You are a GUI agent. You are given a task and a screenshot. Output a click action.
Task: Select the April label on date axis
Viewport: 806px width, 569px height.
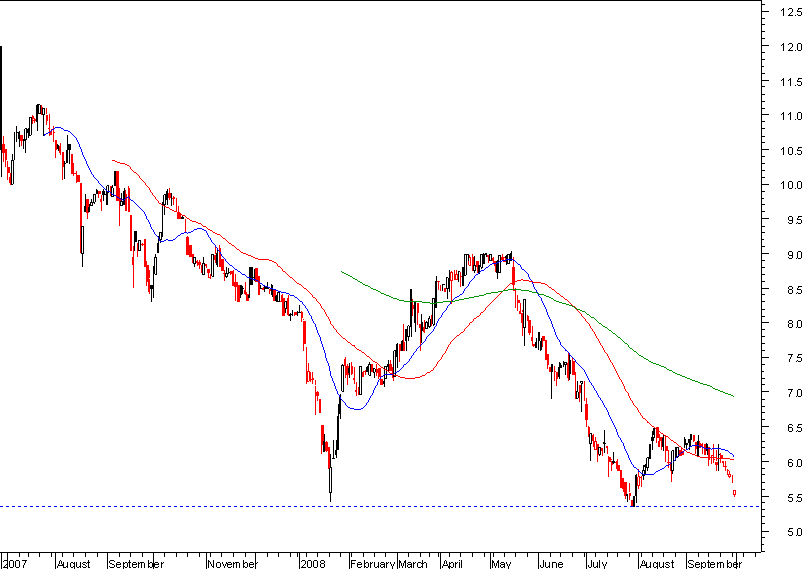click(x=452, y=564)
